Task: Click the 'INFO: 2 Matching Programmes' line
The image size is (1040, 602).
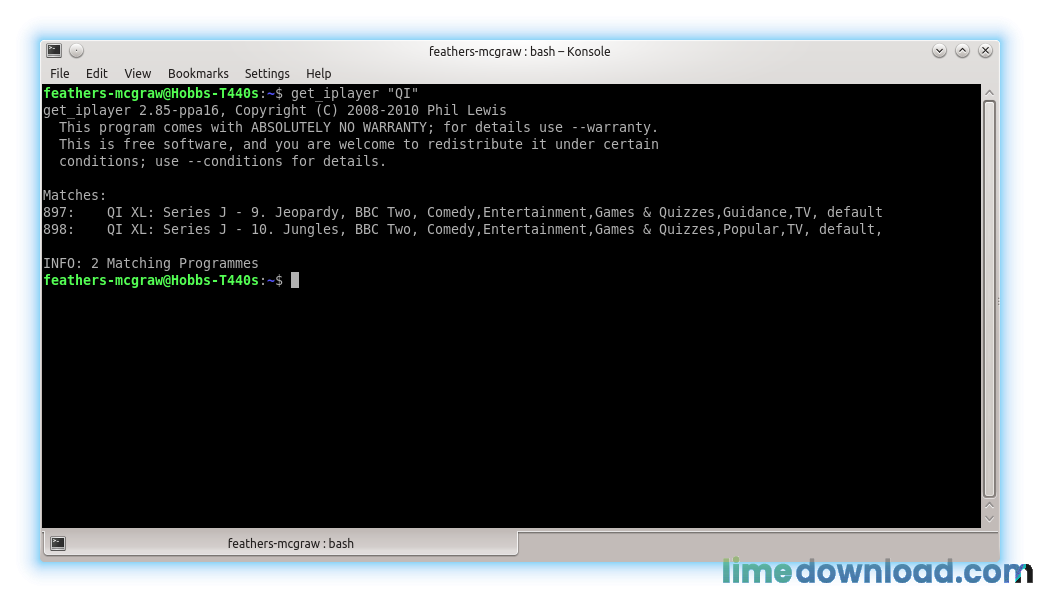Action: click(151, 263)
